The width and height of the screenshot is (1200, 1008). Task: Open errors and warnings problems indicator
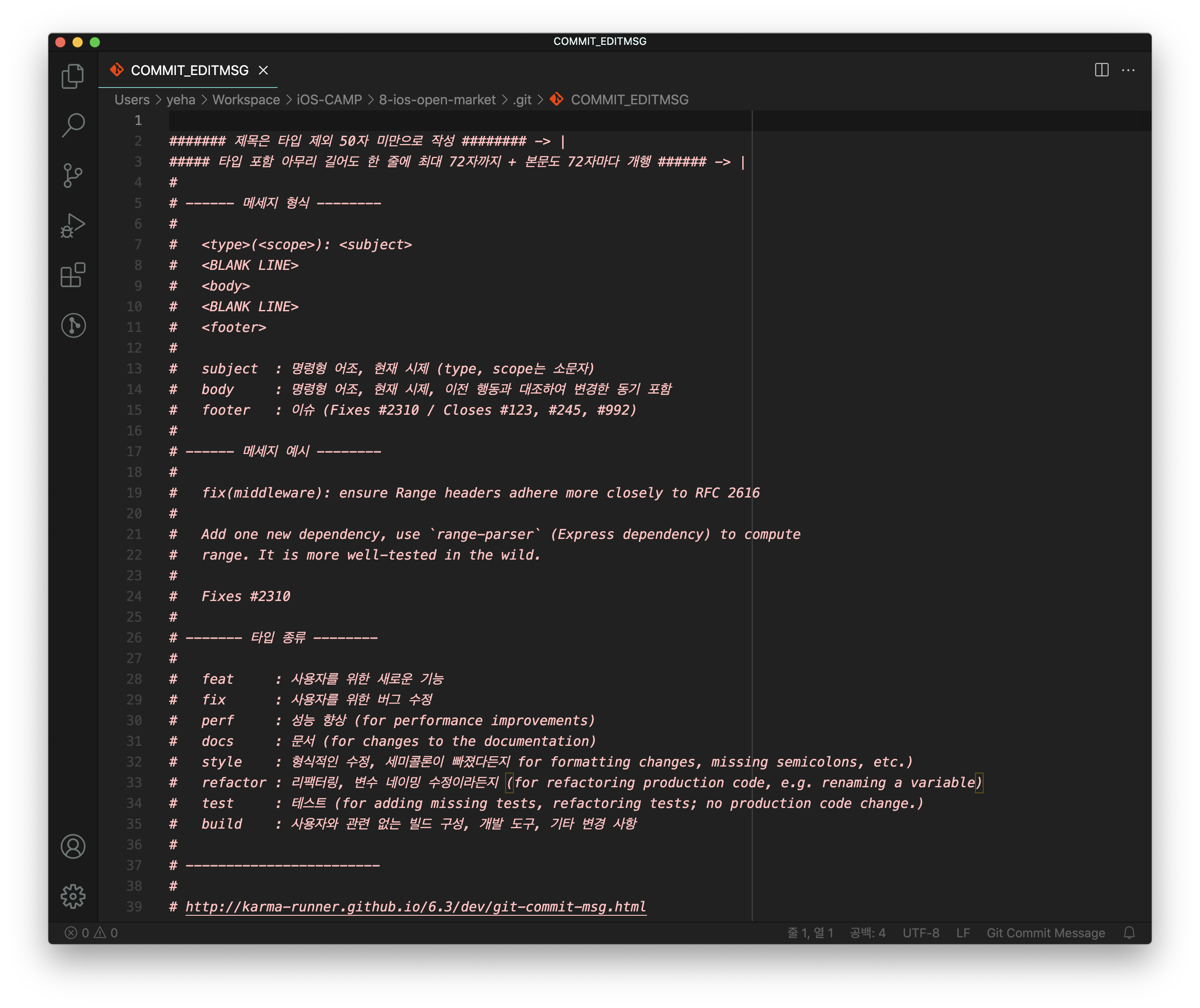click(x=91, y=933)
